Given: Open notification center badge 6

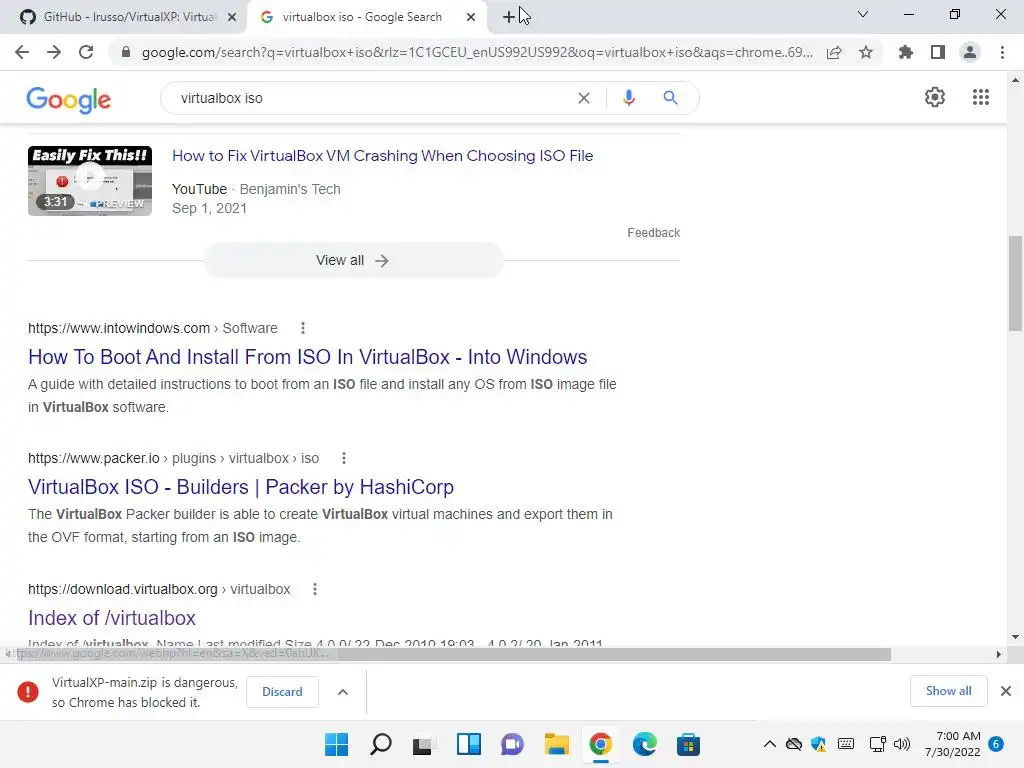Looking at the screenshot, I should tap(996, 744).
